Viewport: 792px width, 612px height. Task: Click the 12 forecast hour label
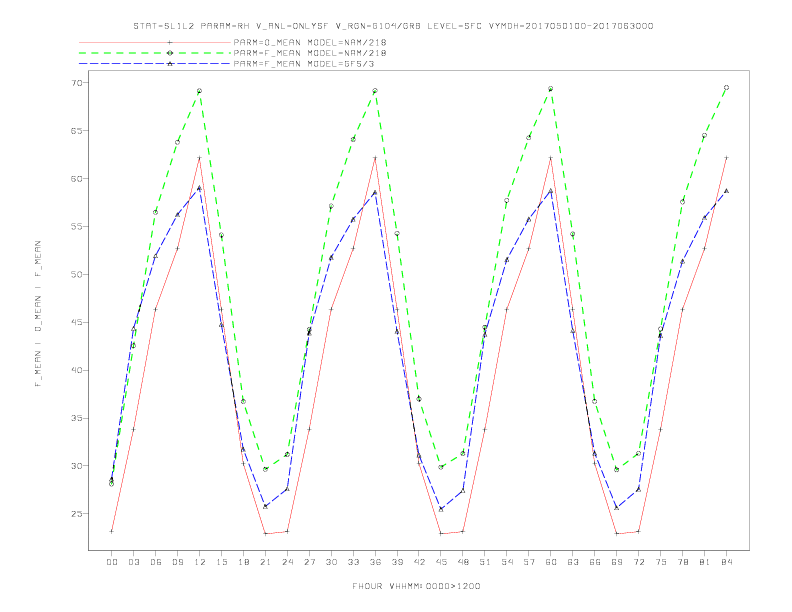point(200,562)
